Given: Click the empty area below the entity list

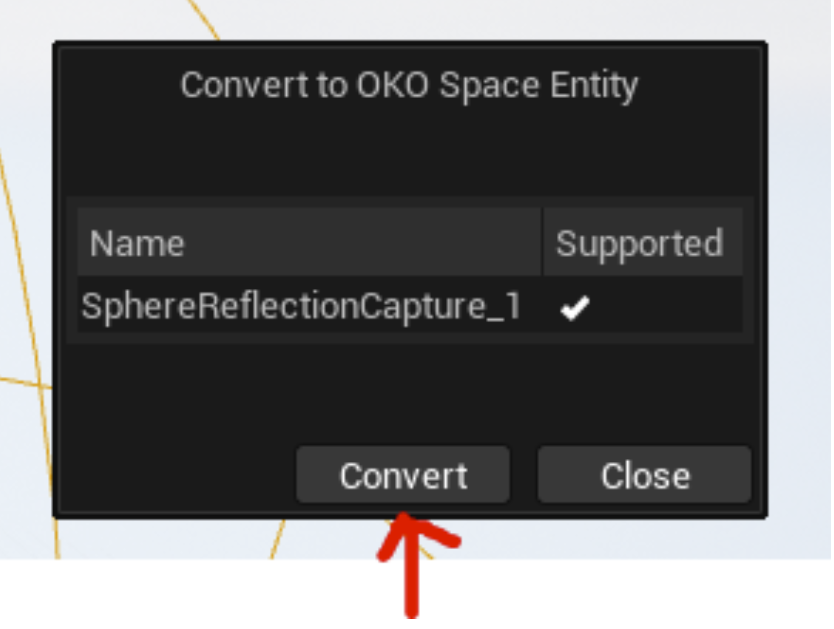Looking at the screenshot, I should [x=409, y=390].
